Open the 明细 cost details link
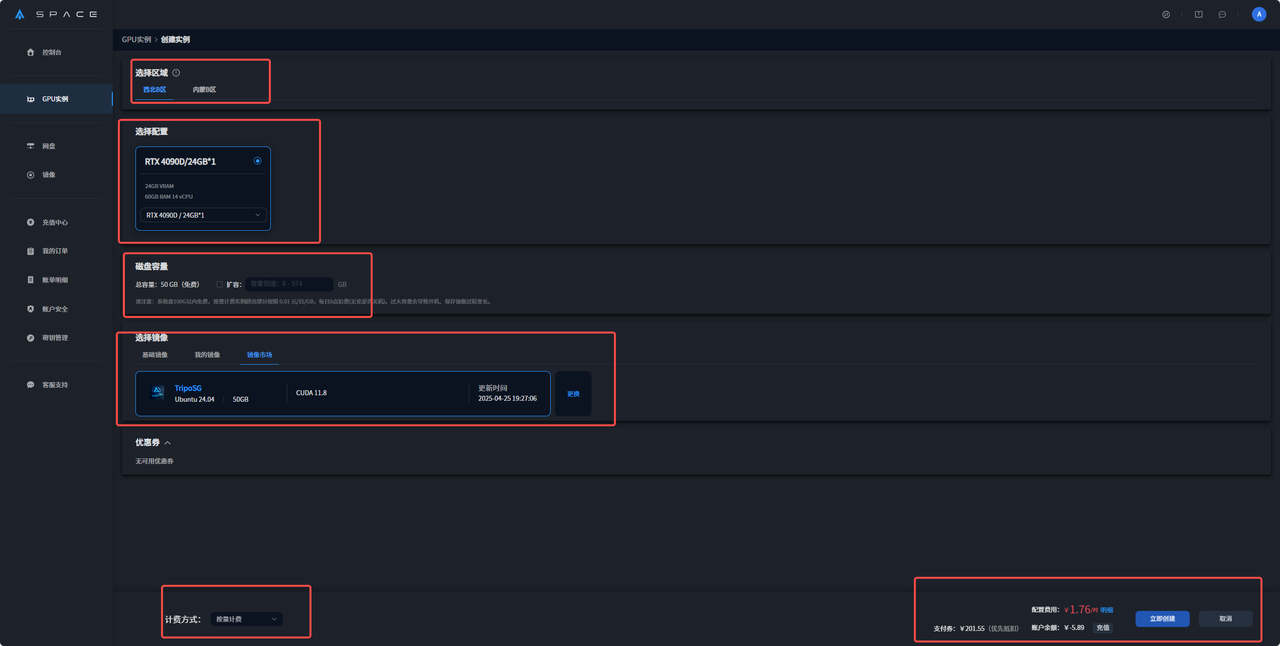Image resolution: width=1280 pixels, height=646 pixels. [1107, 609]
